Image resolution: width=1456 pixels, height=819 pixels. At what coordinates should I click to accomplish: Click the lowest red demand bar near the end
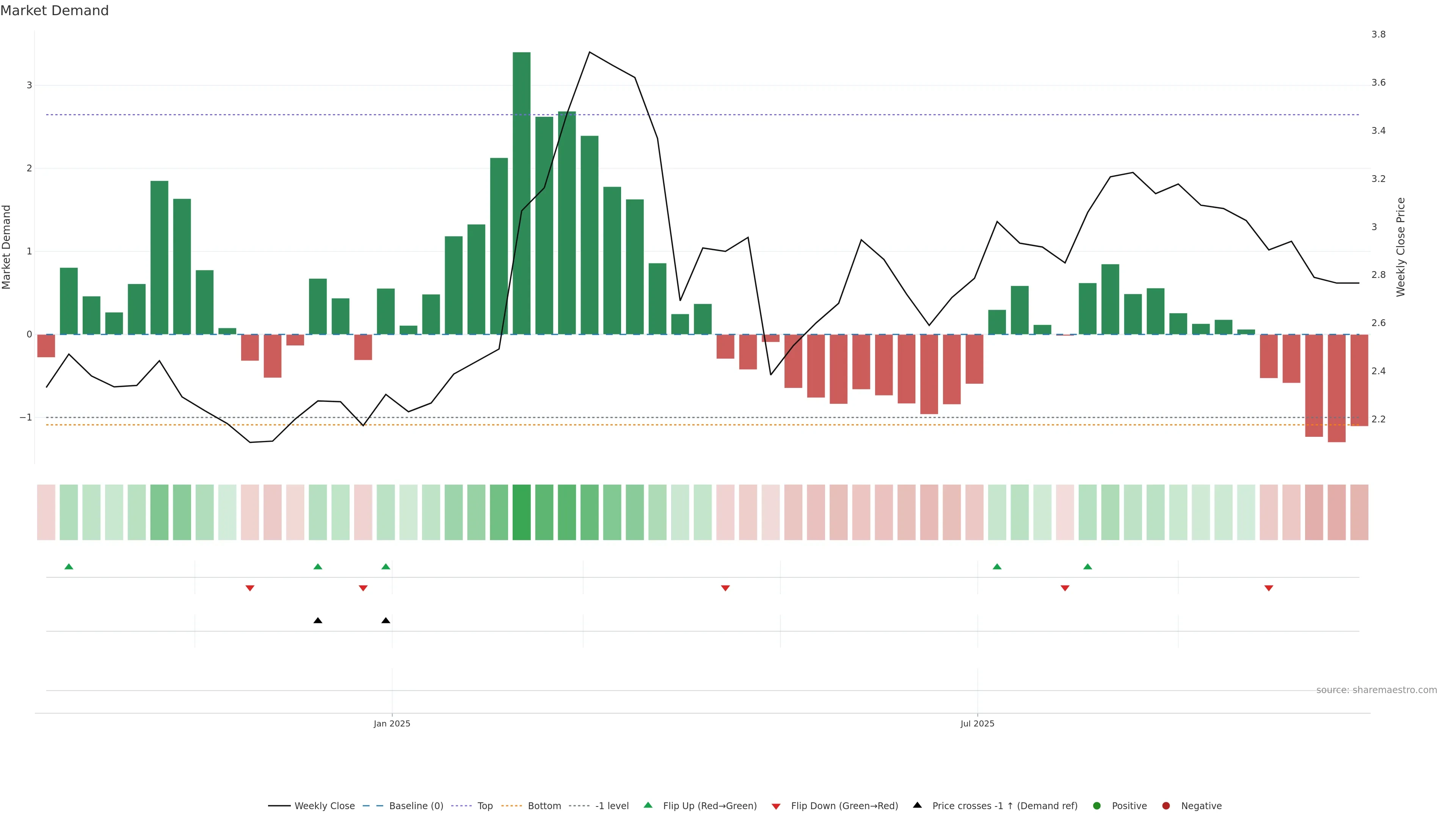1336,388
